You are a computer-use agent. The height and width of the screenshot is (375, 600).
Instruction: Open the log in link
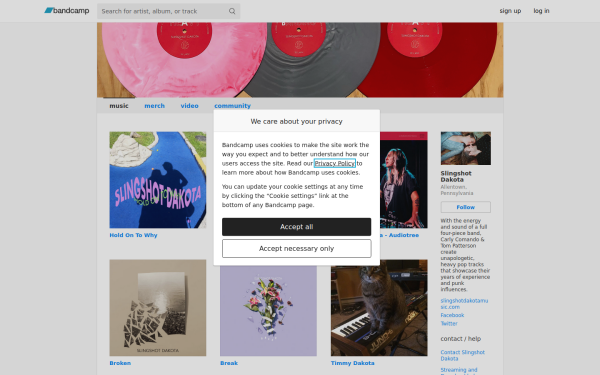click(x=541, y=11)
